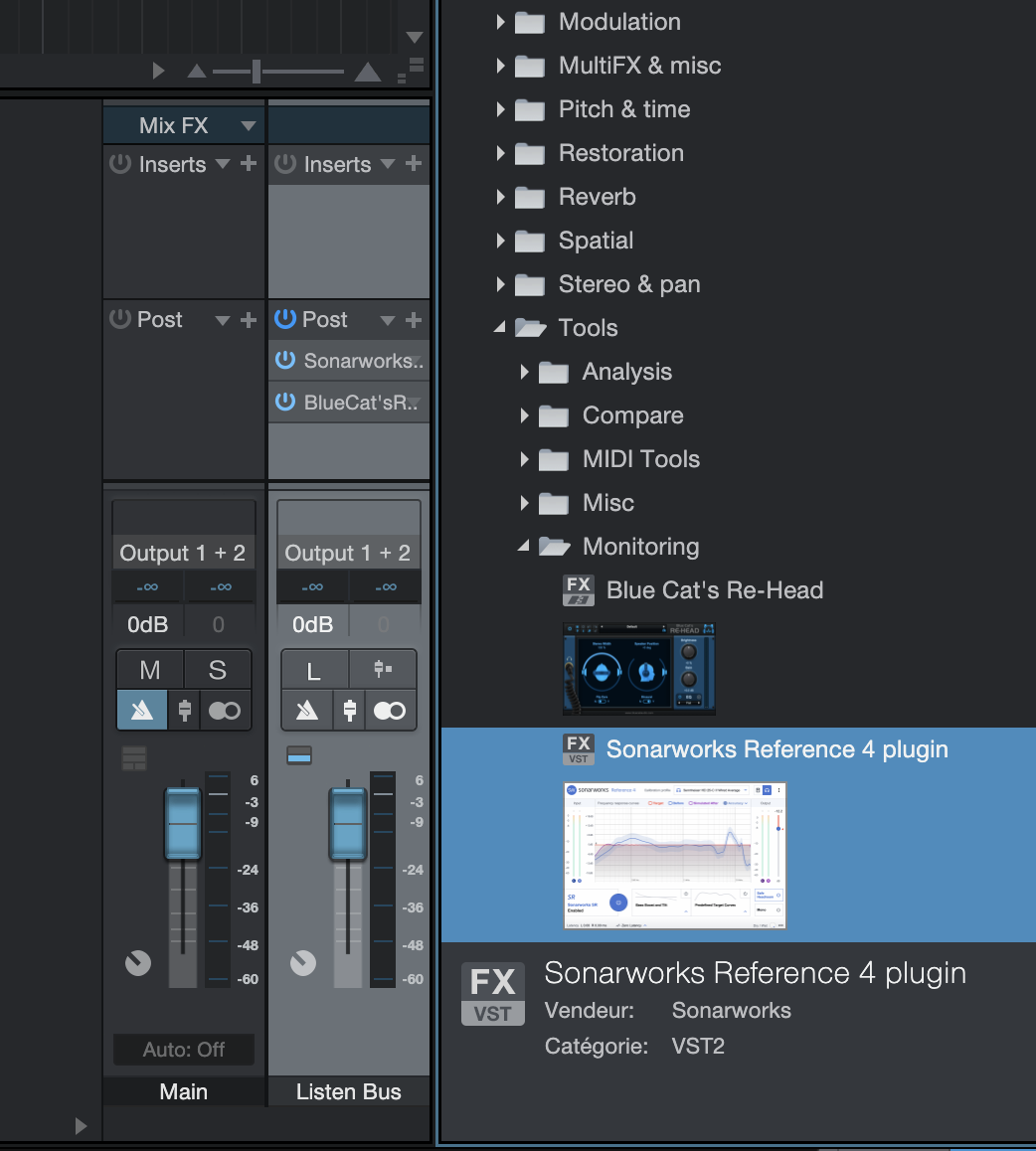Toggle Inserts power on Main channel
Image resolution: width=1036 pixels, height=1151 pixels.
pos(119,163)
